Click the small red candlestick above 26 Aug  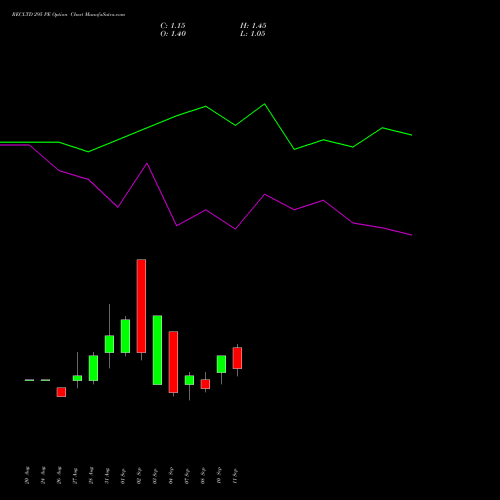[61, 392]
